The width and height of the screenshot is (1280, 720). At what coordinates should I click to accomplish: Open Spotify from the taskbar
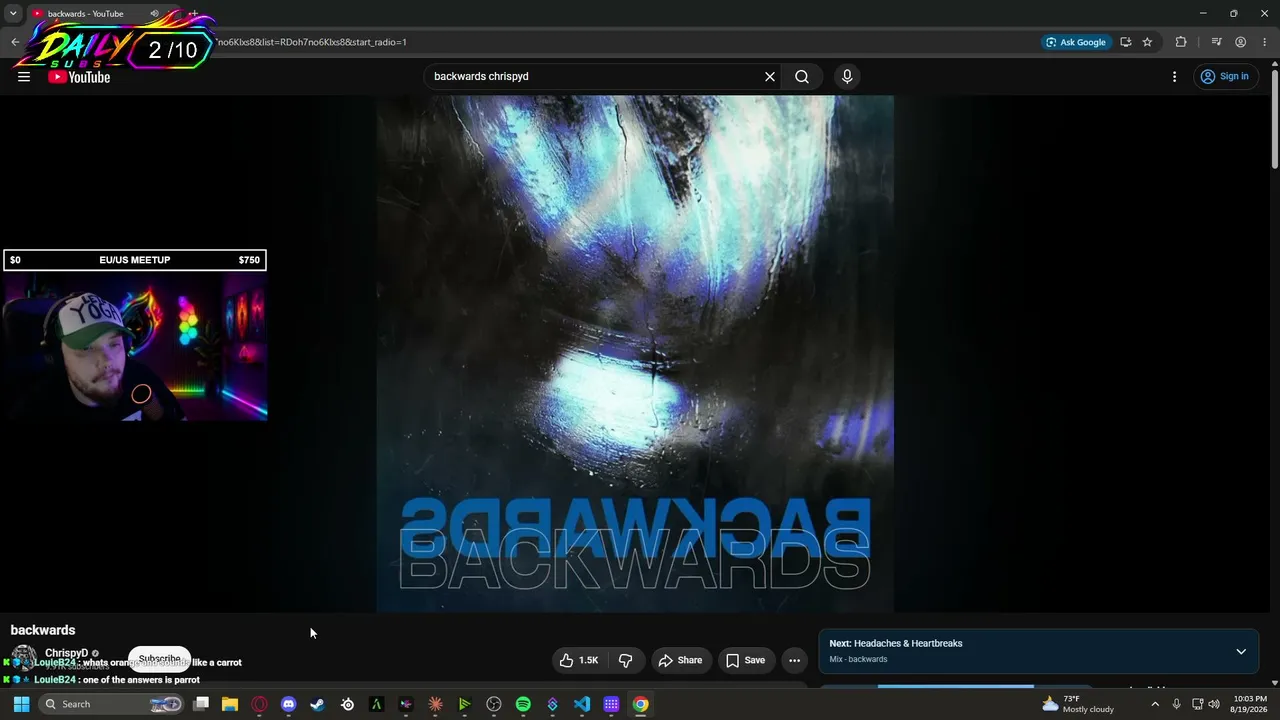click(x=523, y=704)
